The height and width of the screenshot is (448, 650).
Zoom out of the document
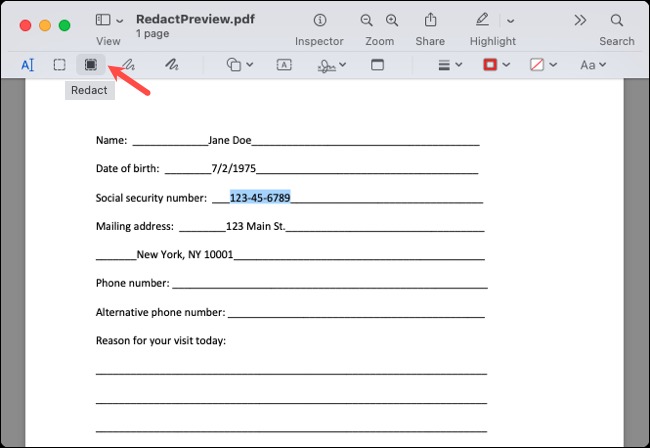tap(366, 20)
